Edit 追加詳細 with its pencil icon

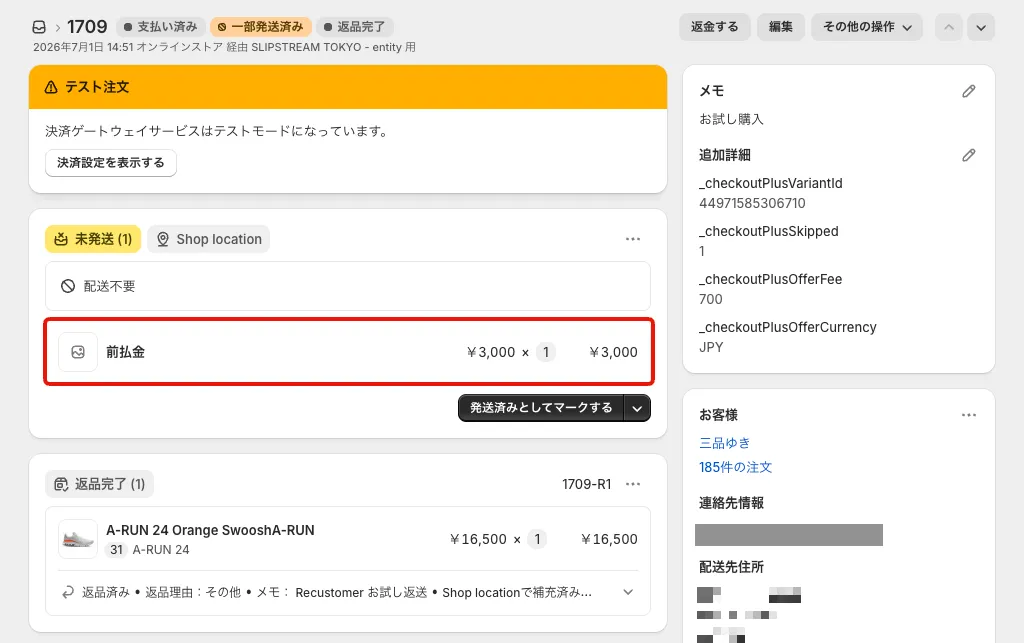click(x=968, y=155)
